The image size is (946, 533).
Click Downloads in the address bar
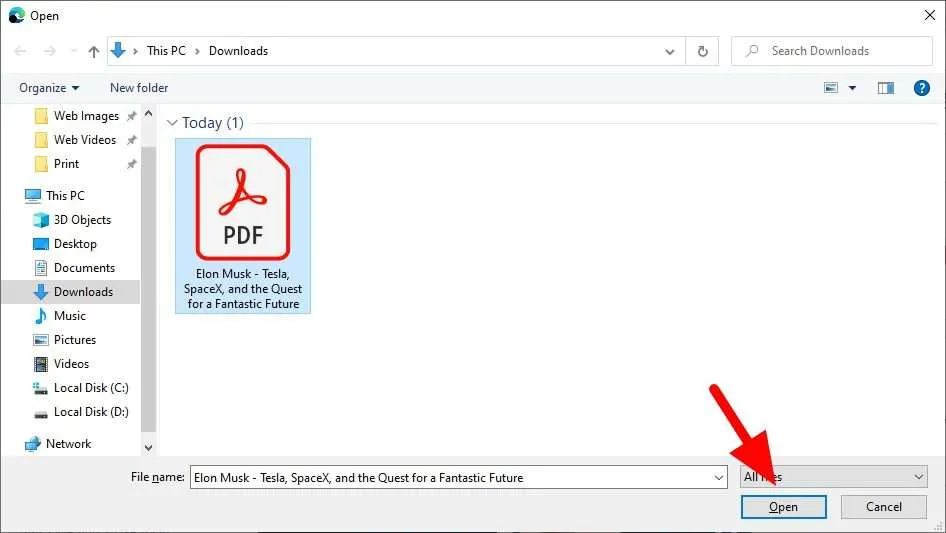pyautogui.click(x=238, y=51)
